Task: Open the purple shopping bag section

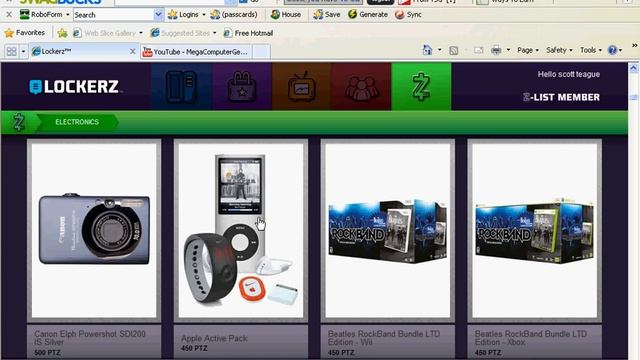Action: pyautogui.click(x=242, y=86)
